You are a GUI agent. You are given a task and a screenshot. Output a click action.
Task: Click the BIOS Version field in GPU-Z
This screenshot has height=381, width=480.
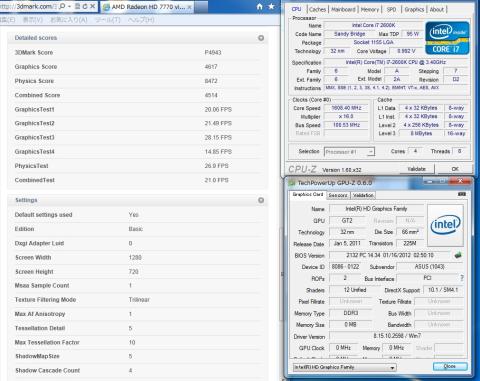[x=390, y=255]
